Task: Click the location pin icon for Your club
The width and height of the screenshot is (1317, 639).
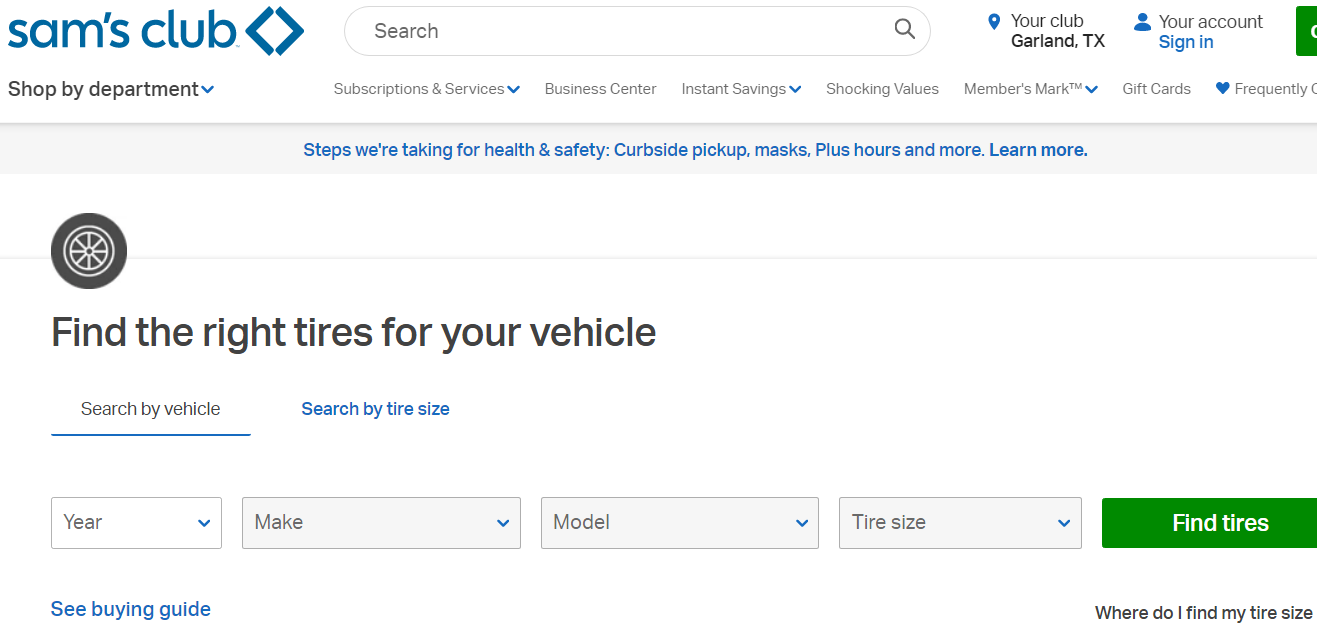Action: (x=993, y=22)
